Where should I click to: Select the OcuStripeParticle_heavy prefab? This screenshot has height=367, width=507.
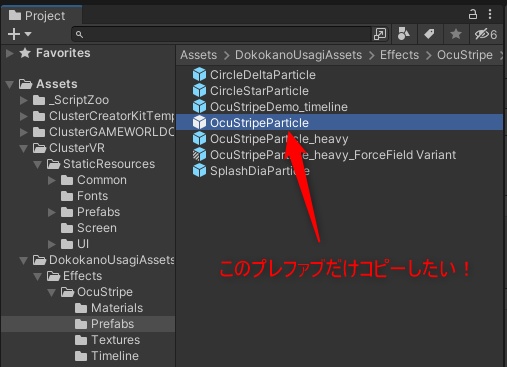(339, 139)
